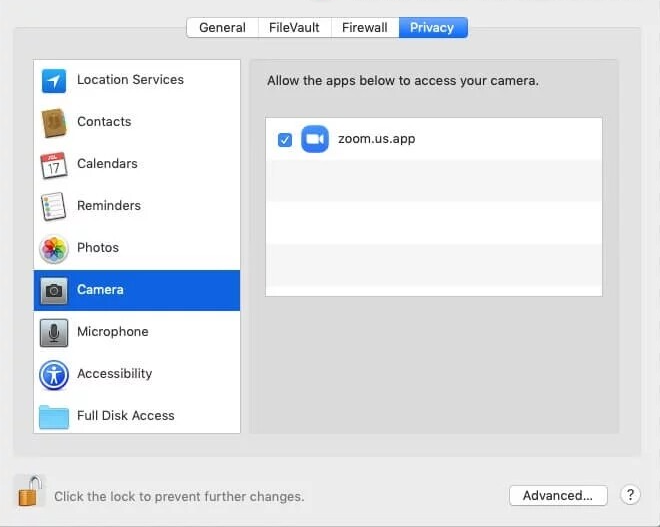Click the Accessibility figure icon
The image size is (660, 527).
pos(54,375)
